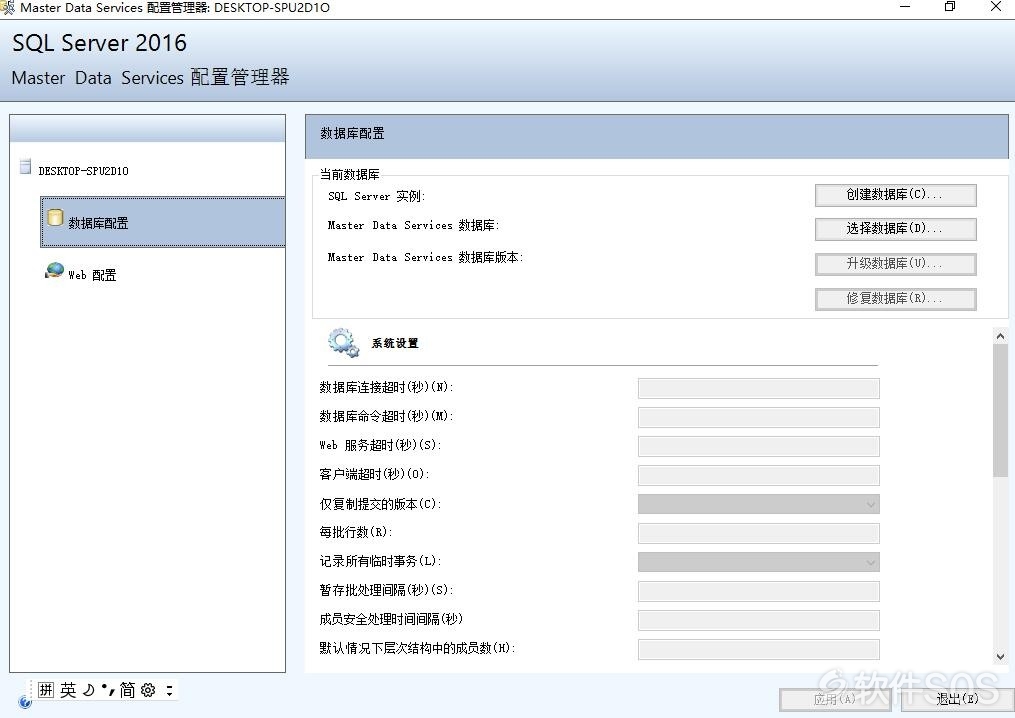Click the Web 服务超时(秒)(S) input field
The height and width of the screenshot is (718, 1015).
click(x=758, y=446)
